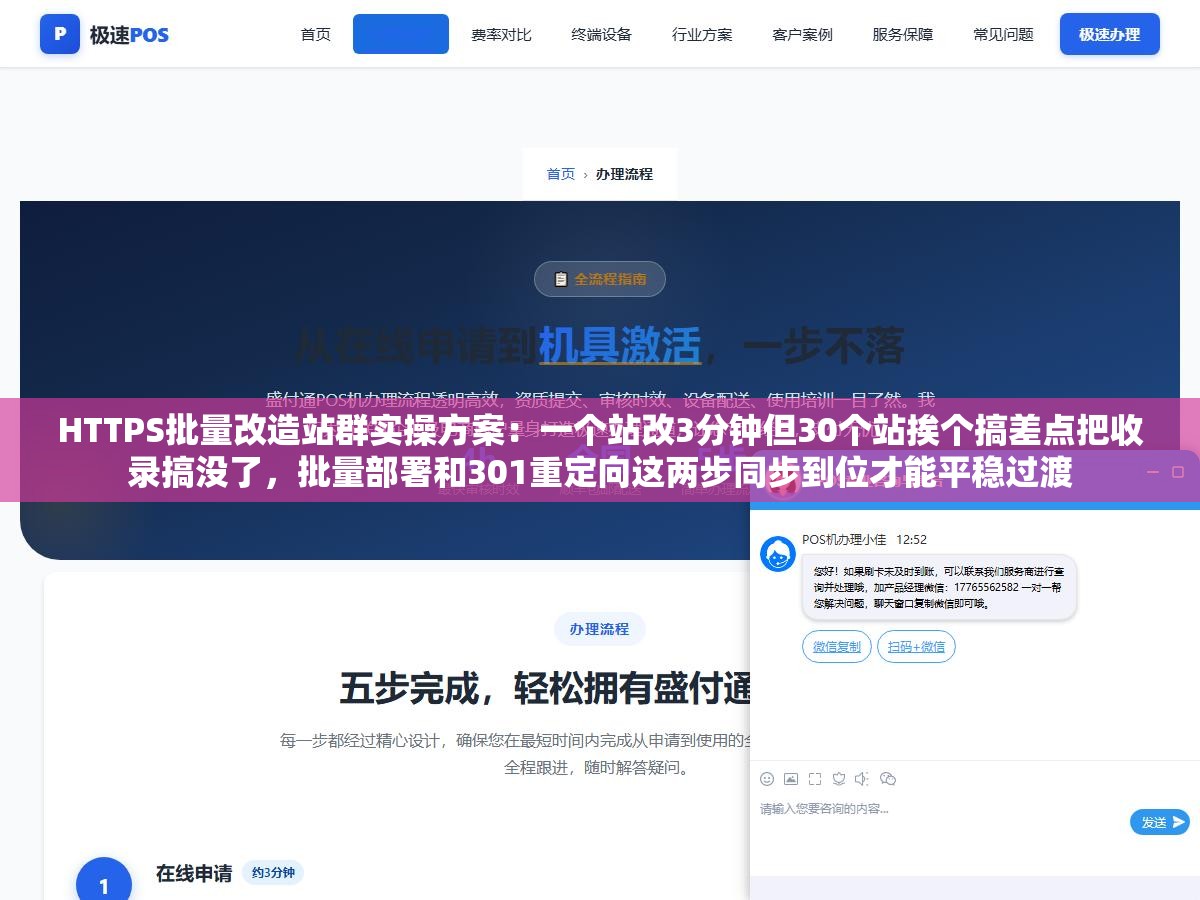The image size is (1200, 900).
Task: Toggle the chat sound speaker icon
Action: [863, 779]
